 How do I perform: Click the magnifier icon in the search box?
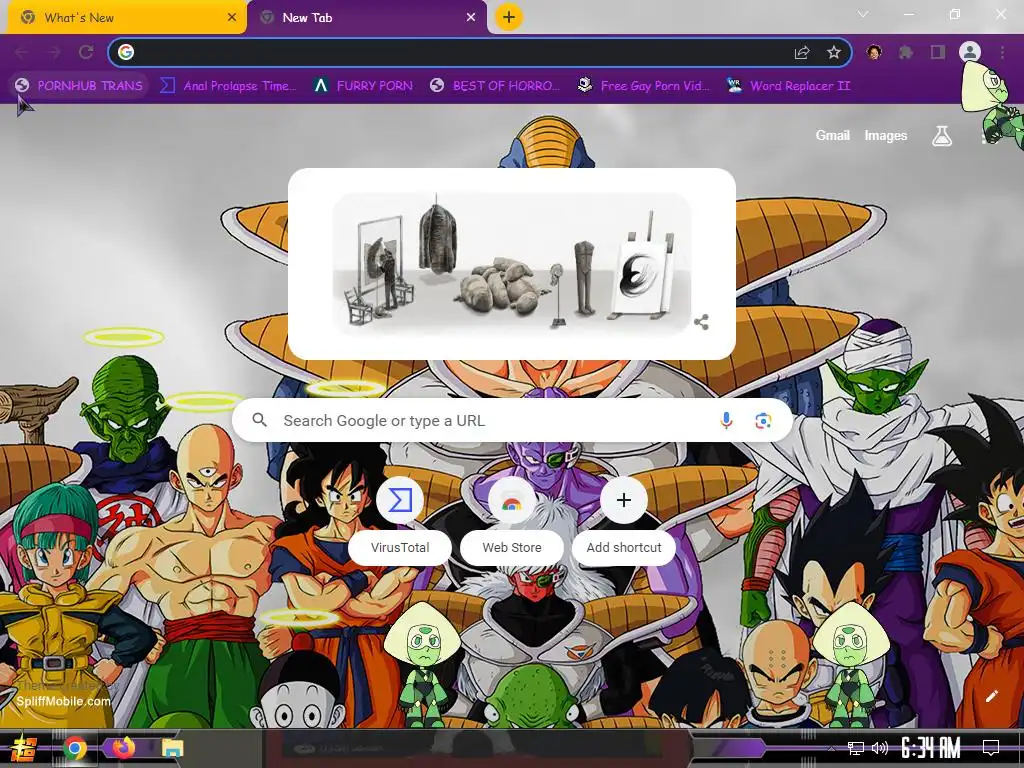point(259,420)
